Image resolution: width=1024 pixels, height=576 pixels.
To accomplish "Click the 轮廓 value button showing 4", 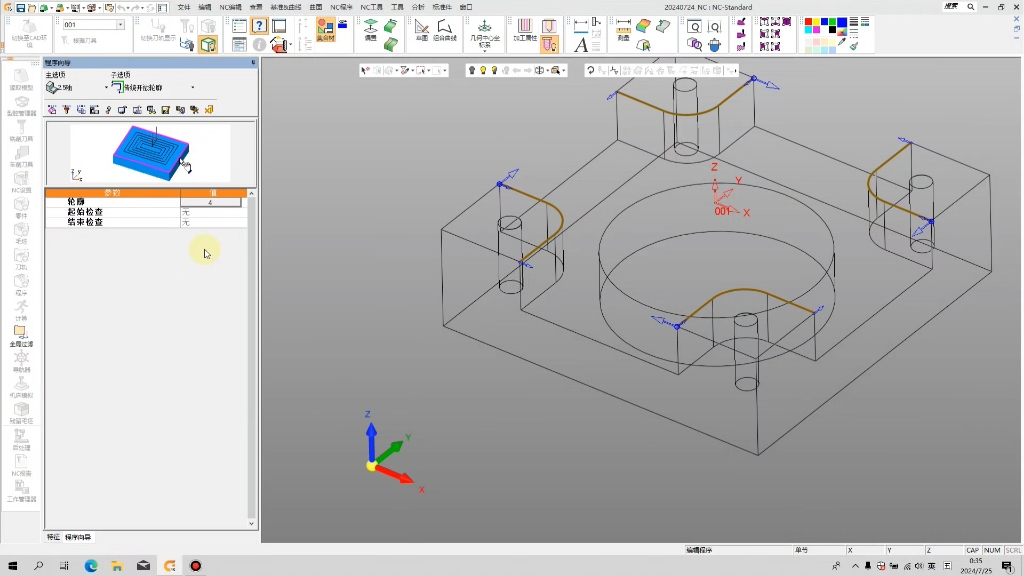I will (x=210, y=202).
